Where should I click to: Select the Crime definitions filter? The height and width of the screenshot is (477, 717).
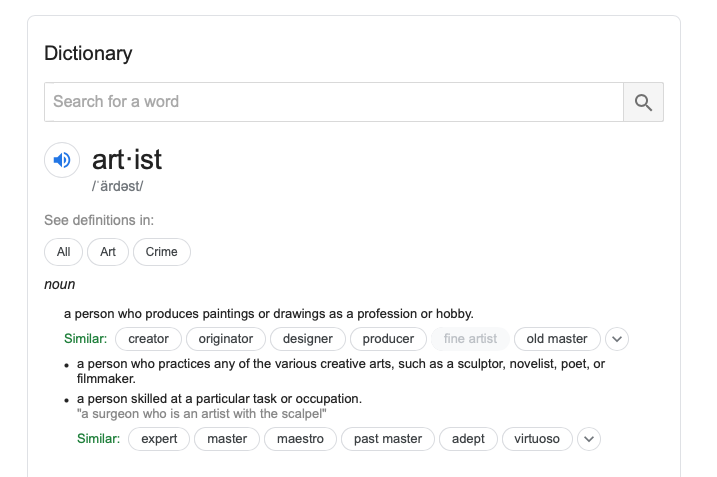161,252
